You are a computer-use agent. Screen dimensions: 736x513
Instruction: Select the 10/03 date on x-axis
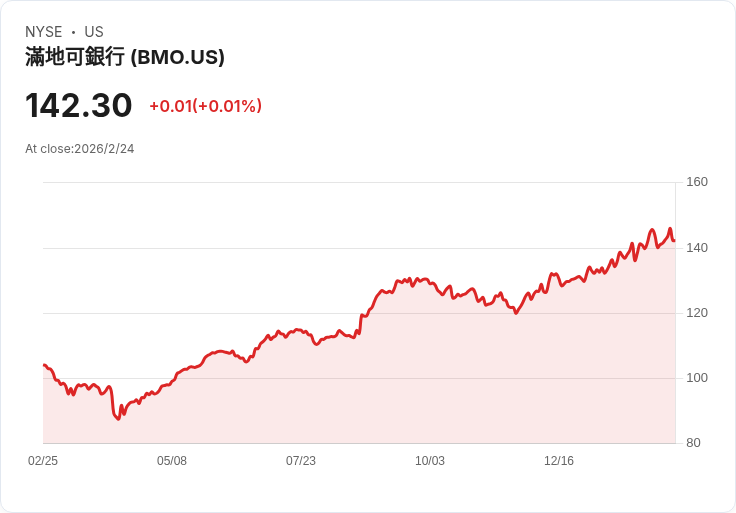click(x=430, y=461)
